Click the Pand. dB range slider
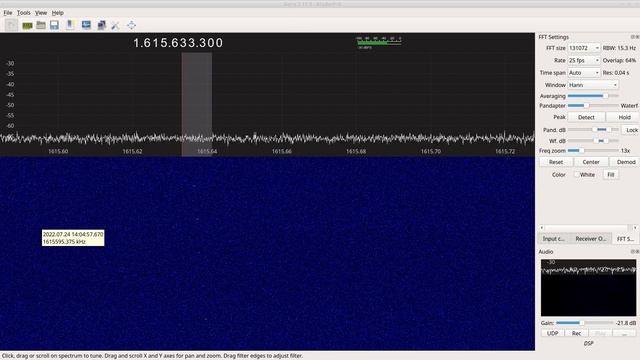640x360 pixels. pos(593,130)
